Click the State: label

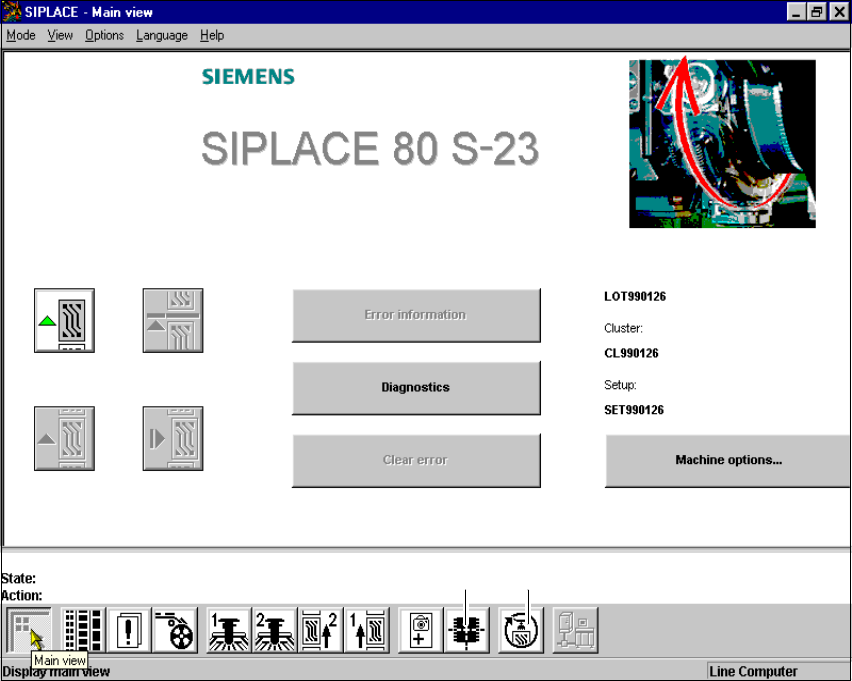[x=18, y=578]
